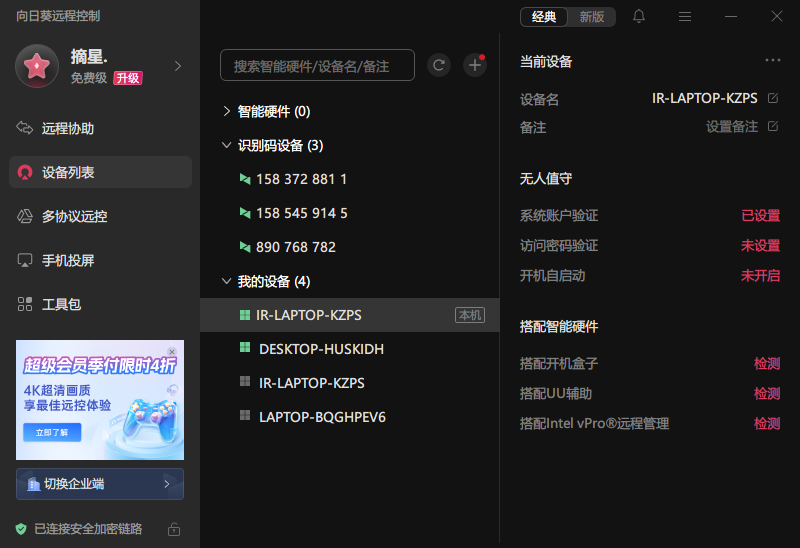This screenshot has width=800, height=548.
Task: Select 设备列表 in sidebar
Action: (x=100, y=172)
